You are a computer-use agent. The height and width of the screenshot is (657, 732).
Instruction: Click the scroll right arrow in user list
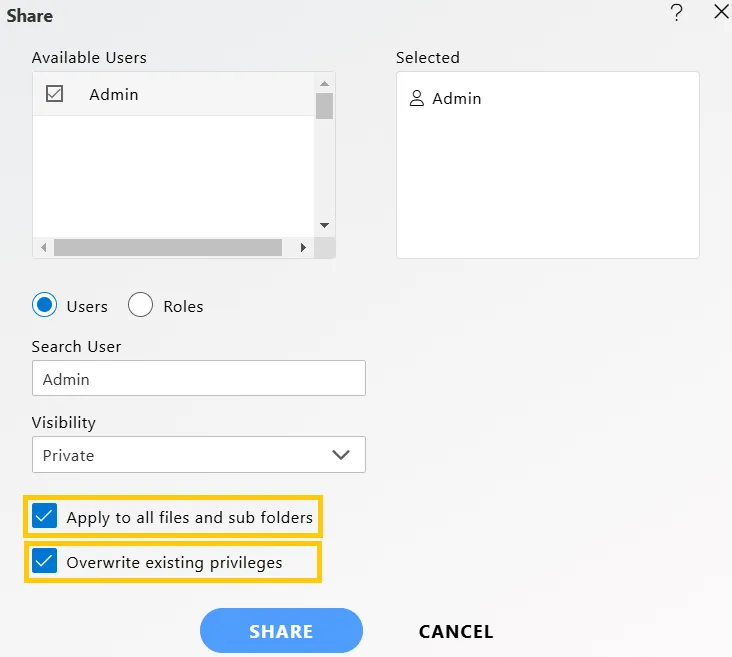click(303, 247)
